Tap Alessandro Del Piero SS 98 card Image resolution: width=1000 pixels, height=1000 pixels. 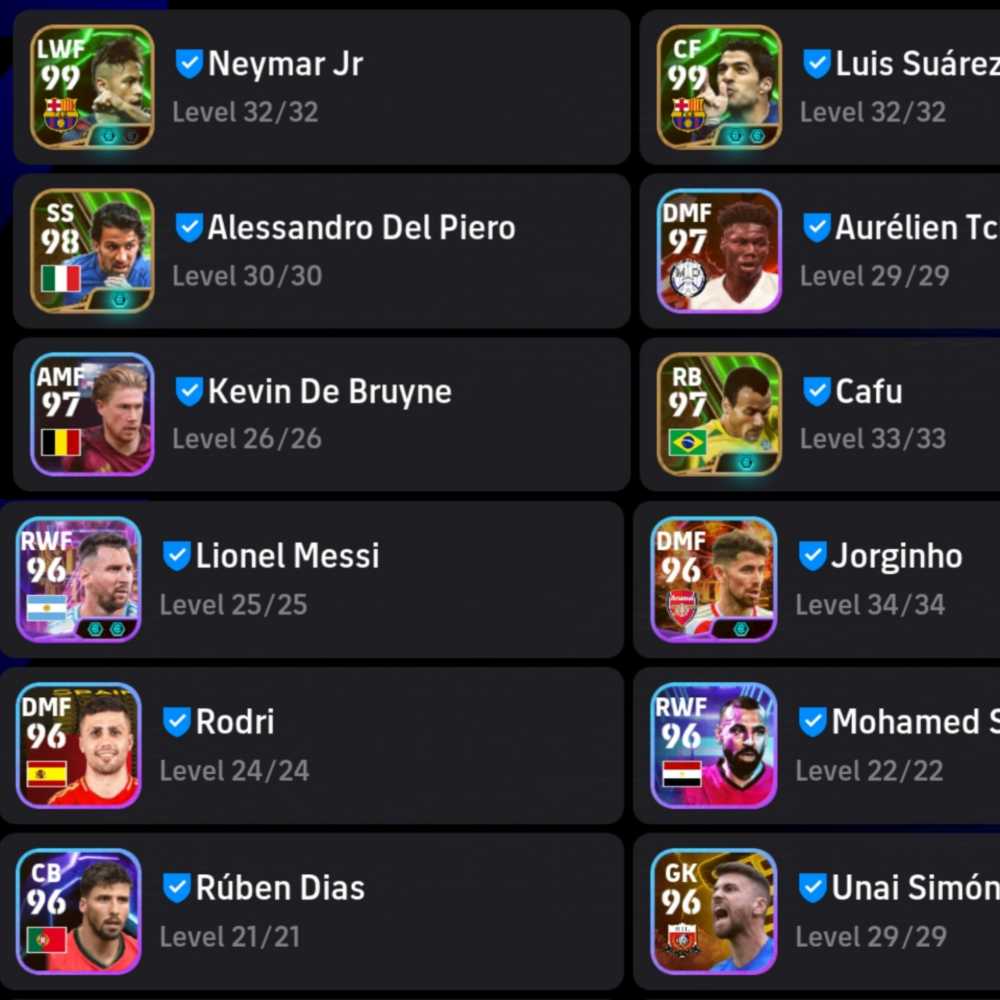92,251
